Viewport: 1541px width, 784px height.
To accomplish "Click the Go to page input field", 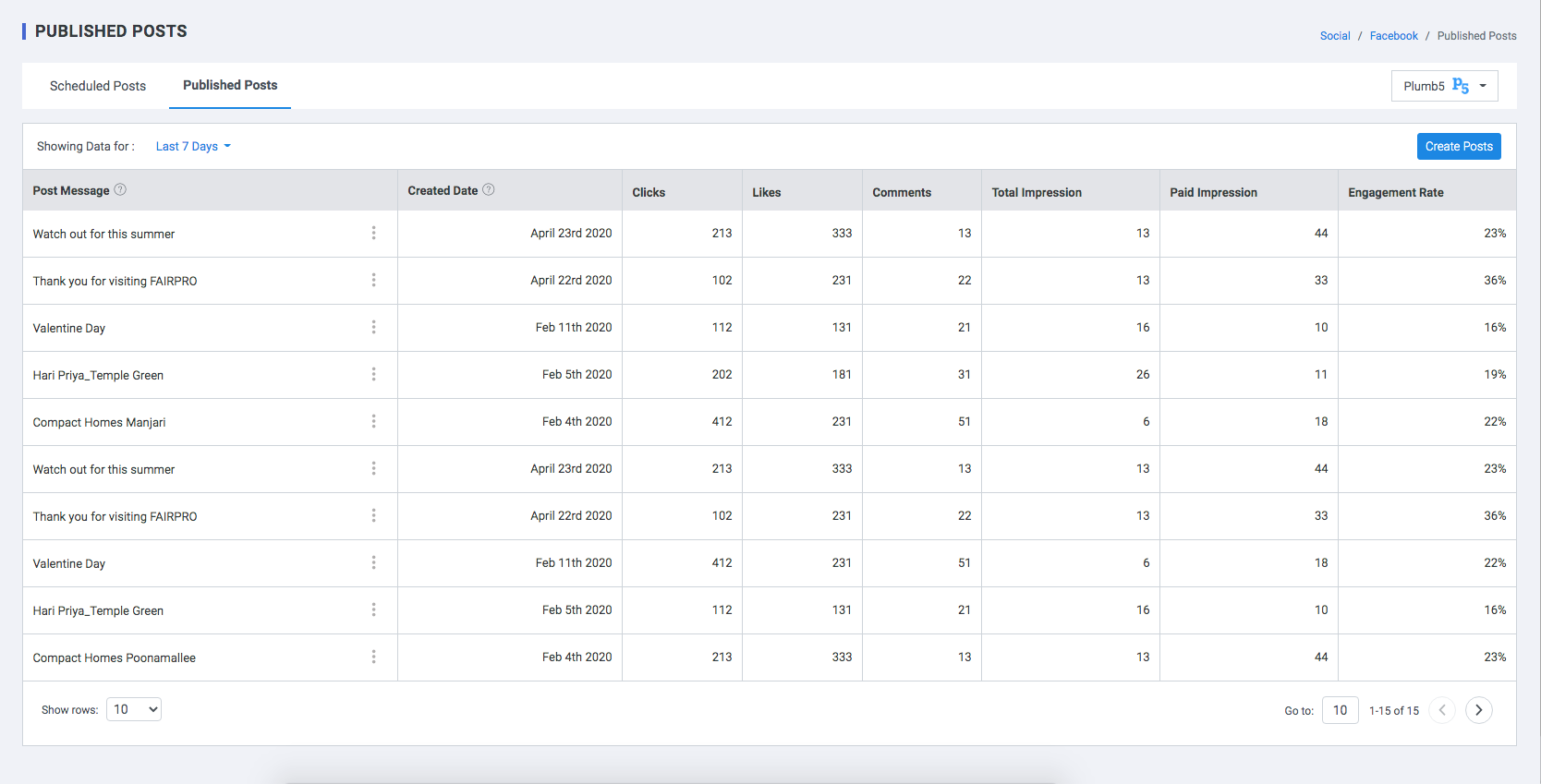I will pyautogui.click(x=1340, y=710).
